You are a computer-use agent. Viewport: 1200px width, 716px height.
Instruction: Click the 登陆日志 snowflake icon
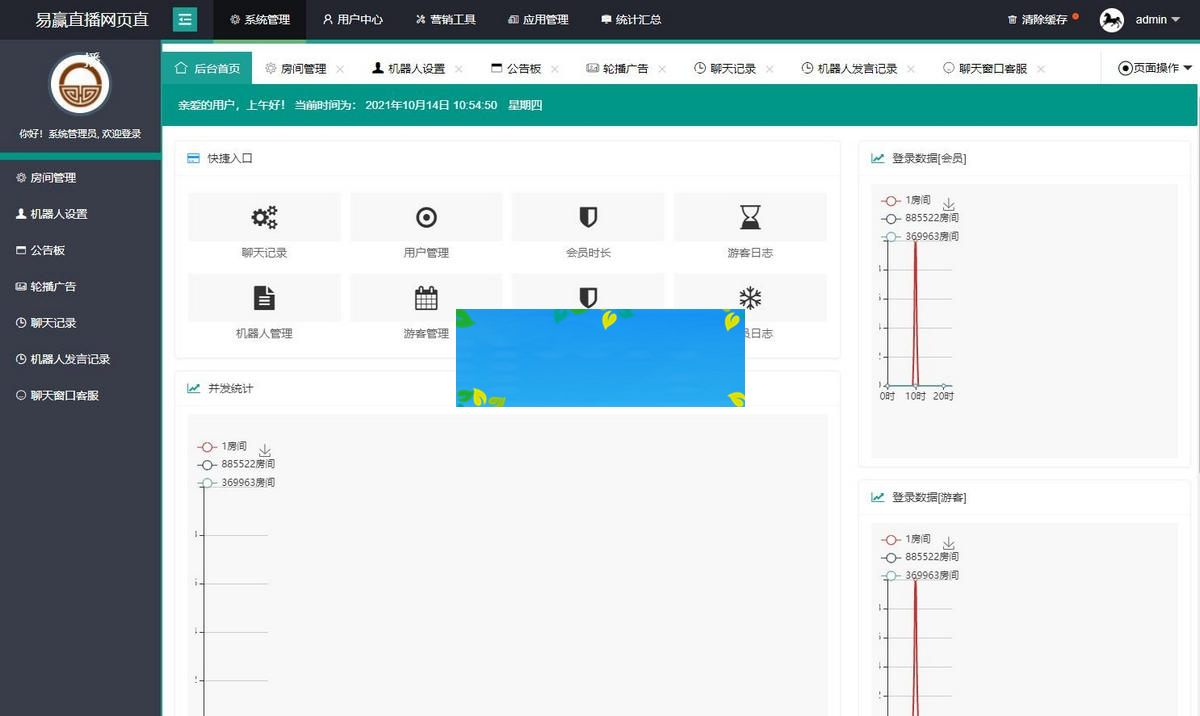pyautogui.click(x=750, y=297)
